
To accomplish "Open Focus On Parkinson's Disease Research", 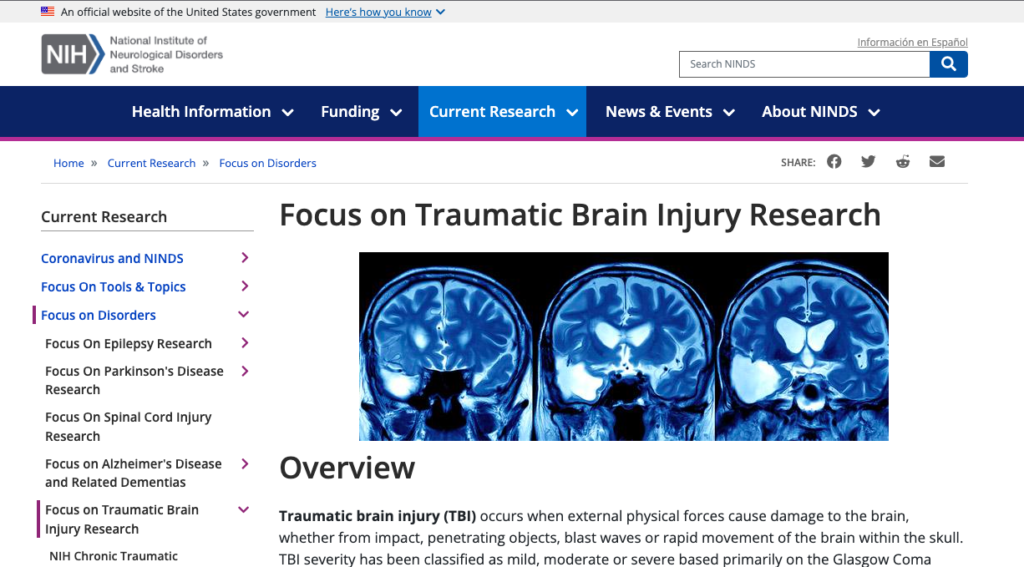I will click(x=134, y=380).
